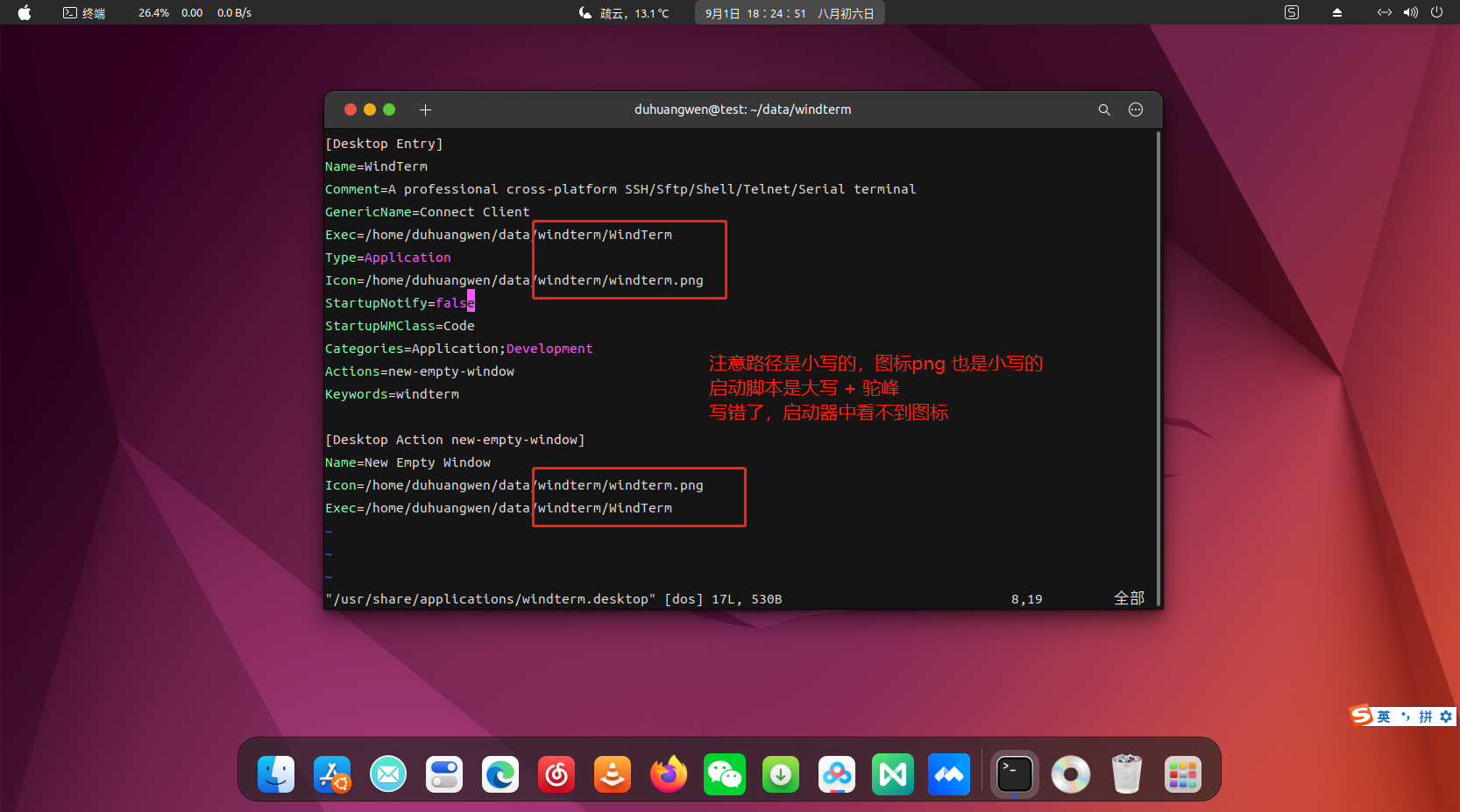Screen dimensions: 1460x812
Task: Open the Sogou input indicator in top bar
Action: point(1292,12)
